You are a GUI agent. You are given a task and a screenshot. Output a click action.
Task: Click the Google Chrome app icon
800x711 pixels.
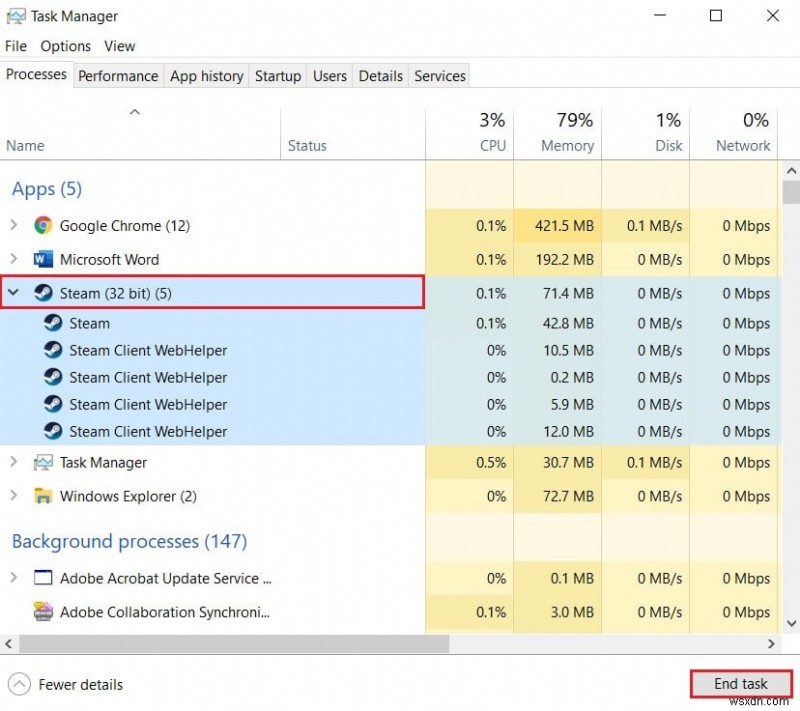(43, 225)
